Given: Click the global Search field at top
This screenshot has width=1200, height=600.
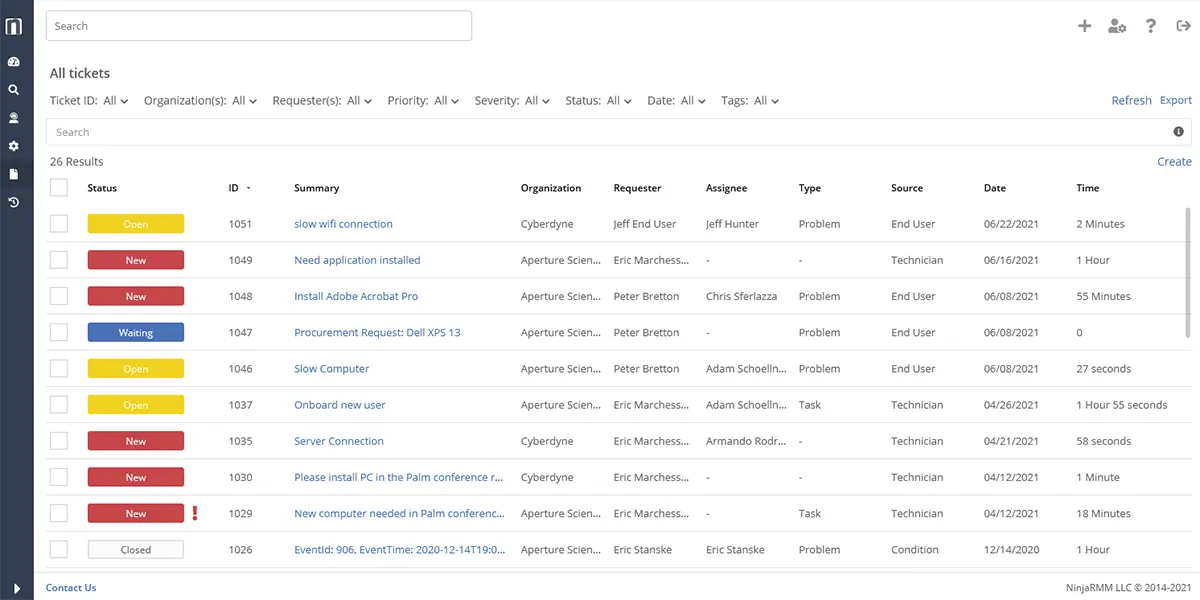Looking at the screenshot, I should (x=258, y=26).
